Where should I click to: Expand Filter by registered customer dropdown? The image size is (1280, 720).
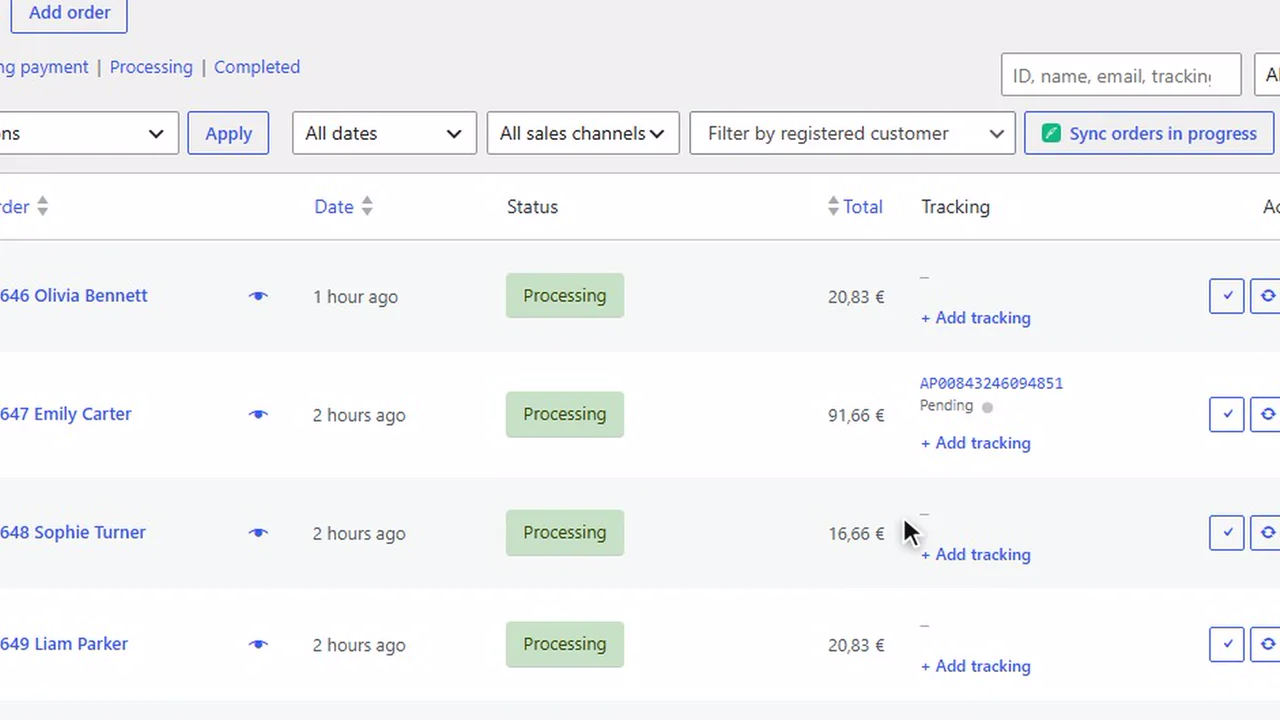(852, 133)
